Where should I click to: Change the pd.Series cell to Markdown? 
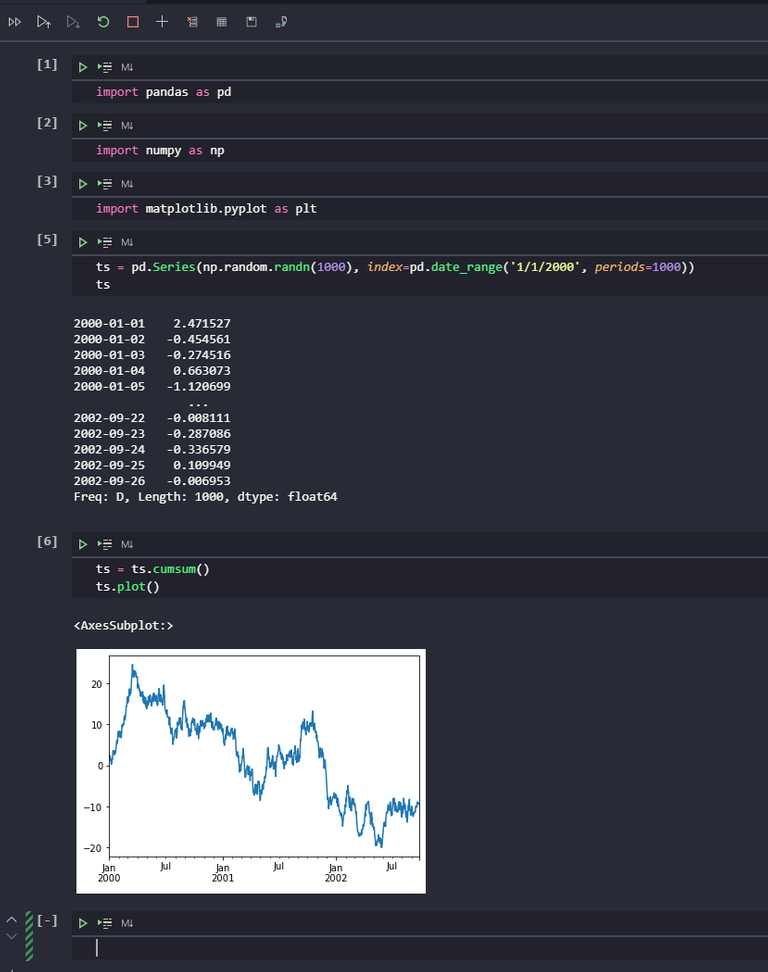point(127,242)
